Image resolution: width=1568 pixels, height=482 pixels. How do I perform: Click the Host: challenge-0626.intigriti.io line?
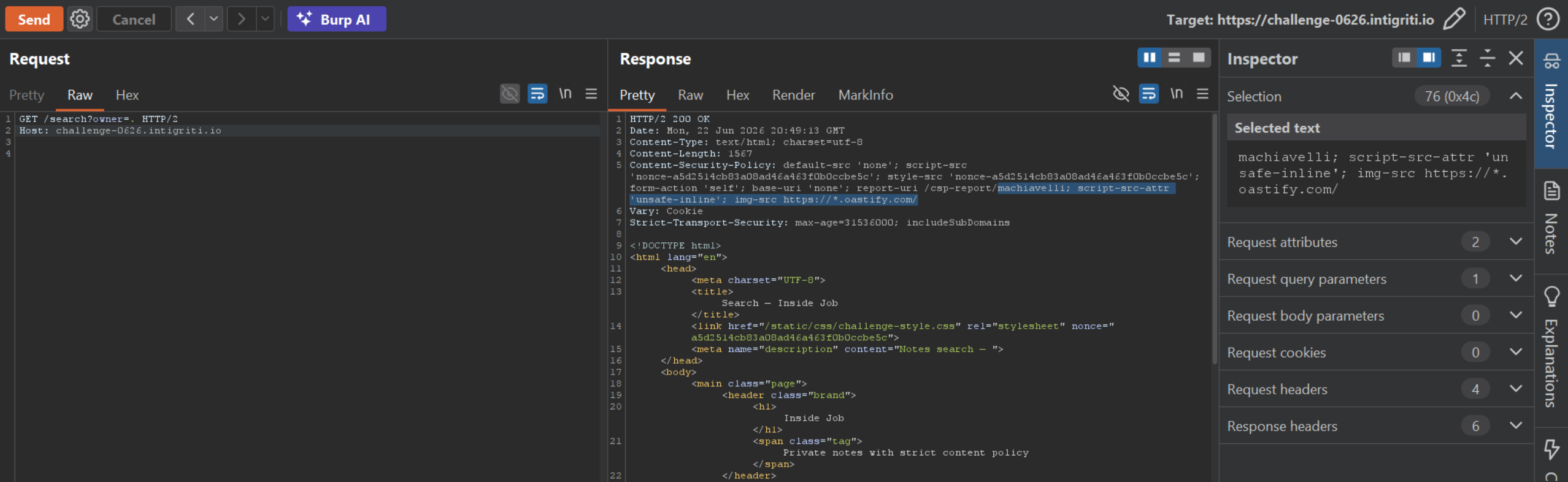point(120,131)
